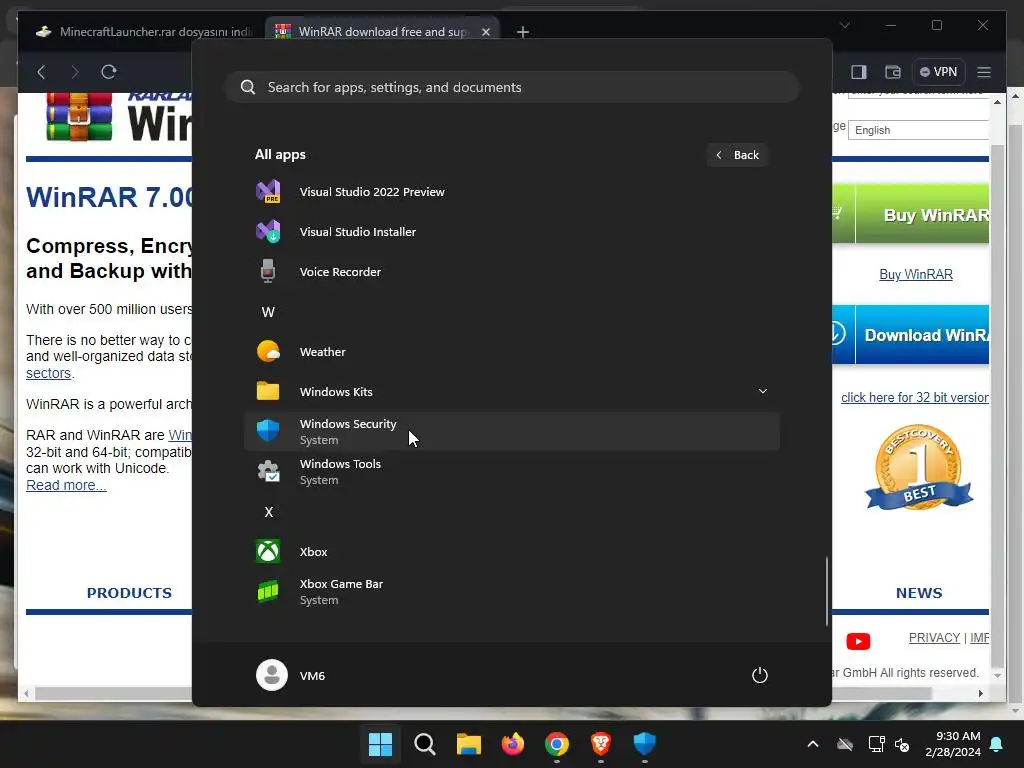Open the tab list chevron in Brave
This screenshot has height=768, width=1024.
coord(844,25)
